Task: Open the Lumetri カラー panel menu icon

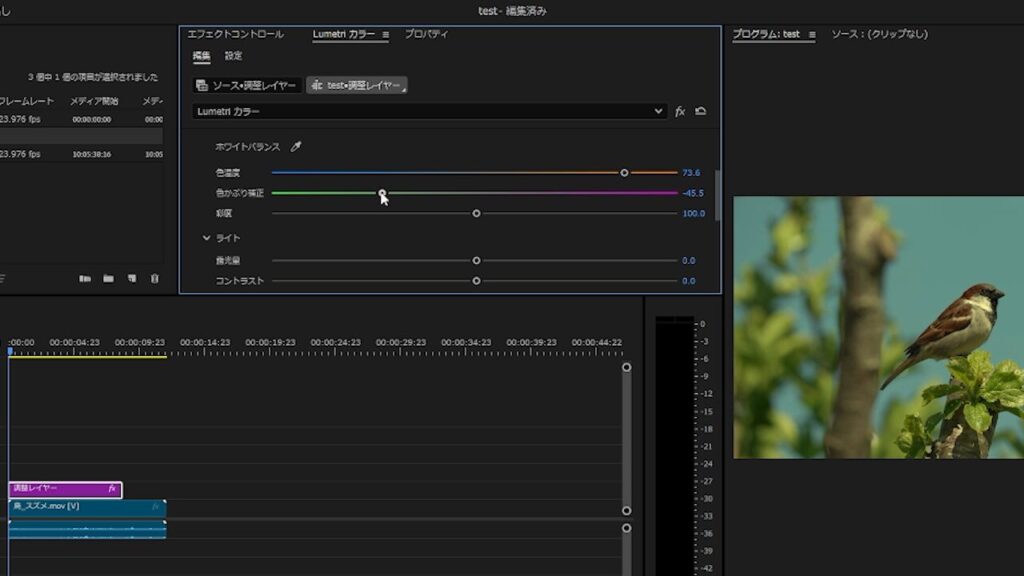Action: click(385, 34)
